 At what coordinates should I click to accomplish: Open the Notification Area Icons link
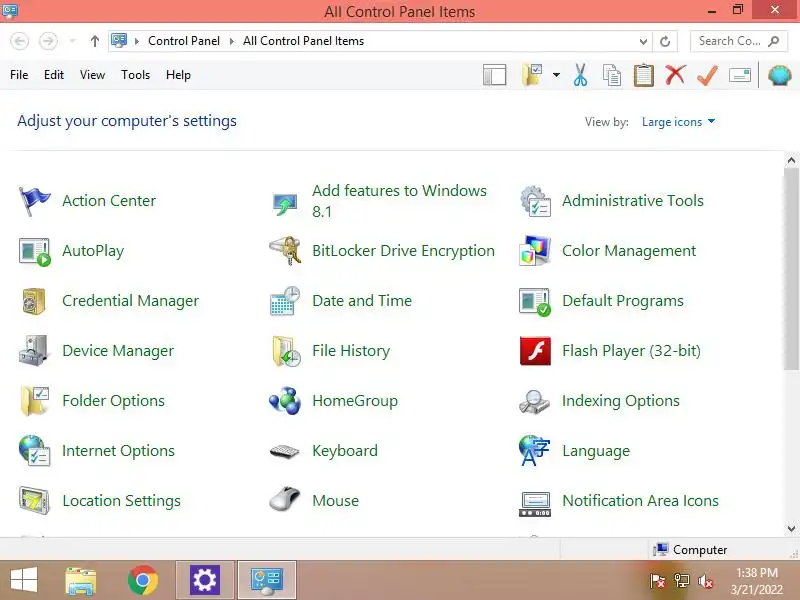pyautogui.click(x=640, y=501)
